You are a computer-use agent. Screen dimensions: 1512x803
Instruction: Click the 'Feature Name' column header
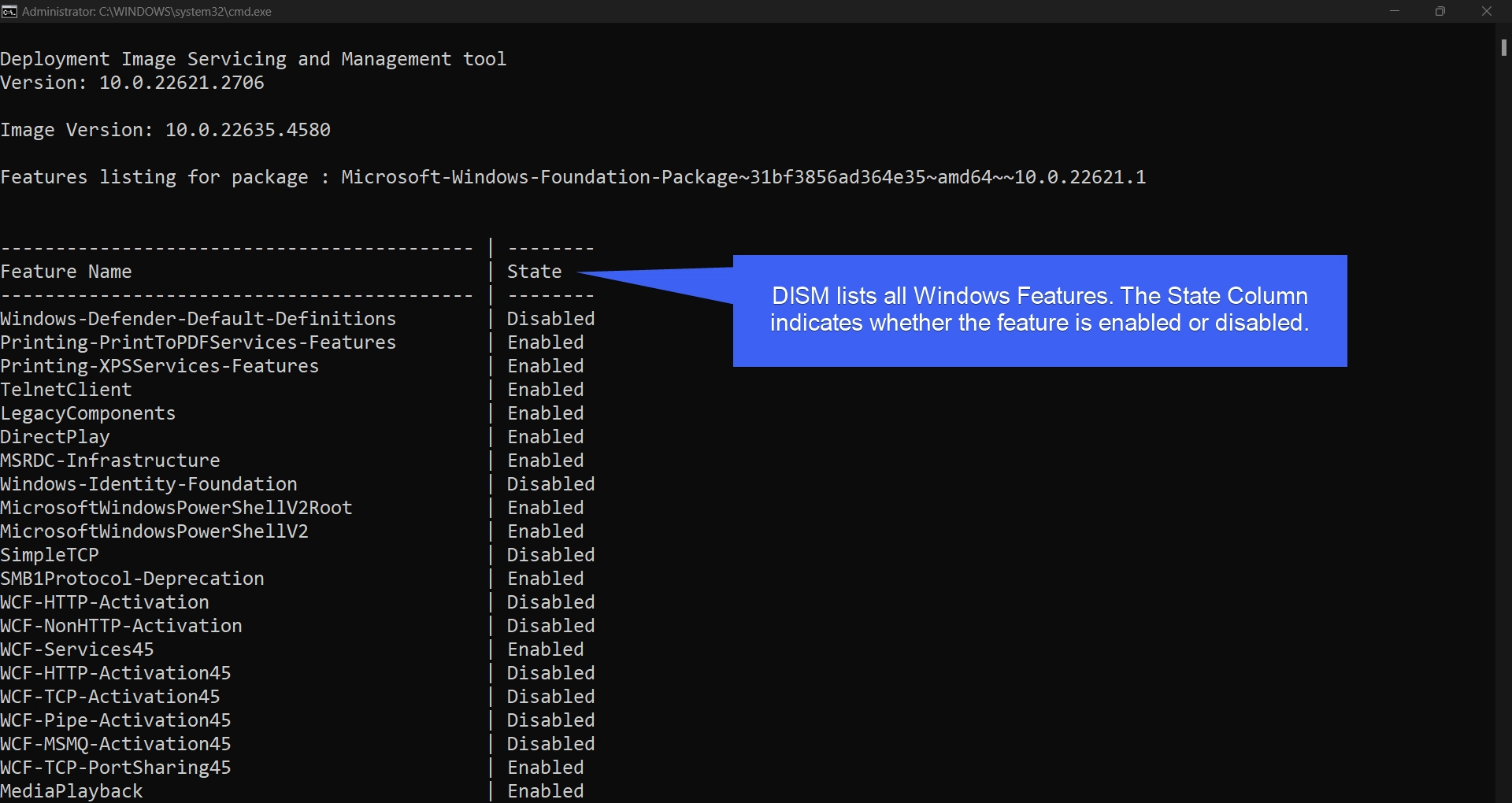(x=66, y=272)
